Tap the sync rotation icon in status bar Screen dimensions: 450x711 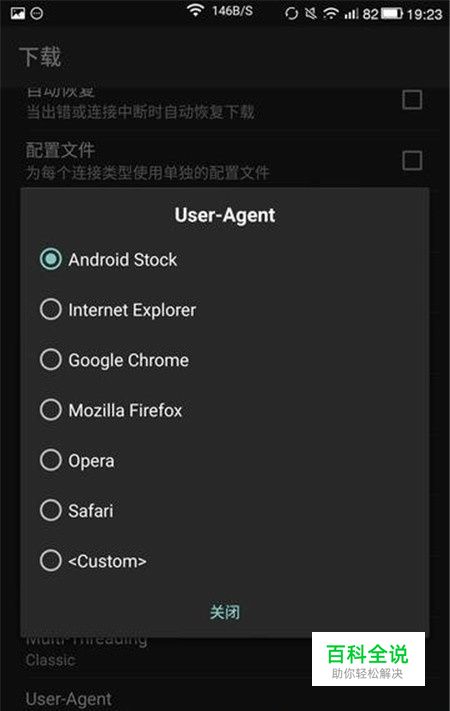291,14
